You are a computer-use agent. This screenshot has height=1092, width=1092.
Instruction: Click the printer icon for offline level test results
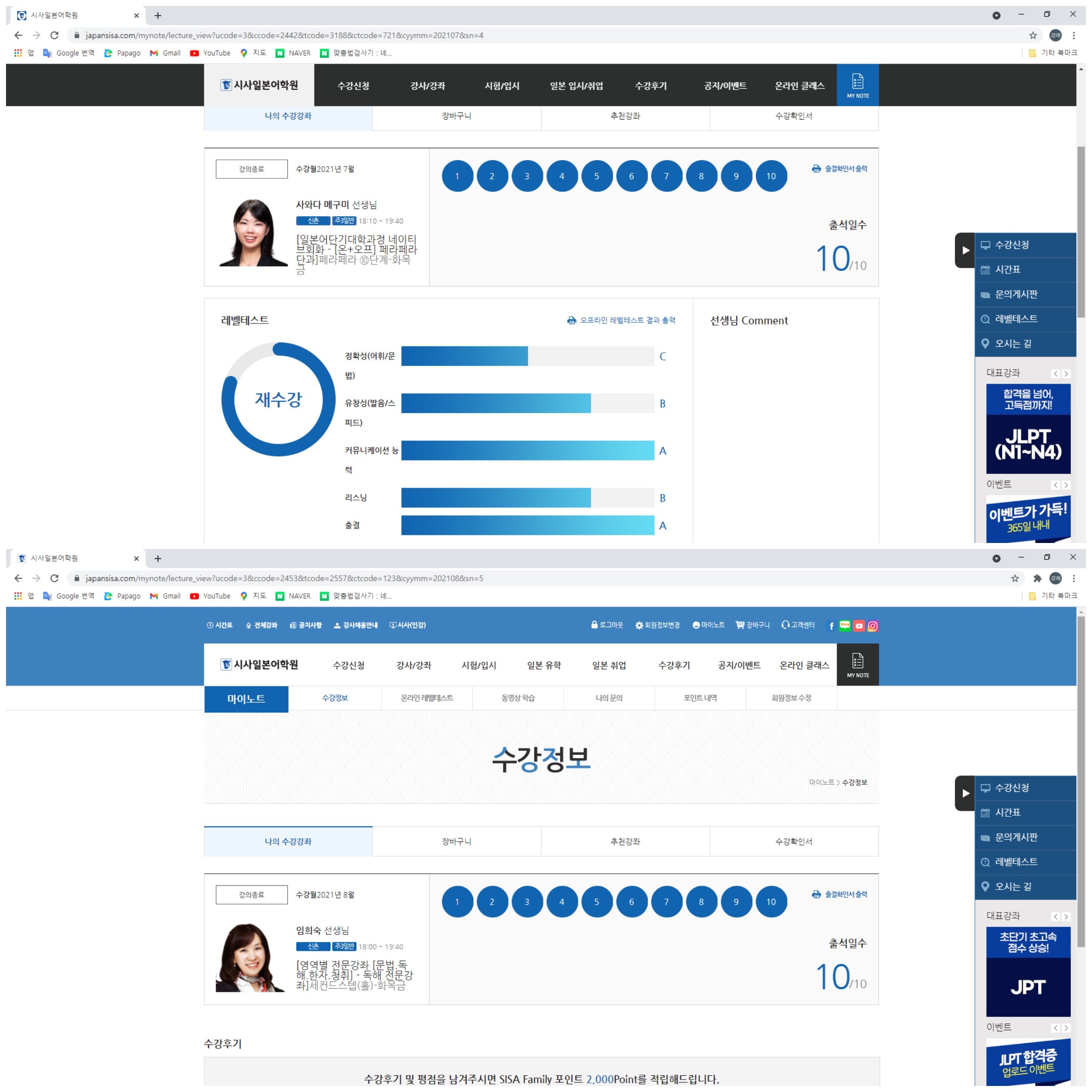571,321
